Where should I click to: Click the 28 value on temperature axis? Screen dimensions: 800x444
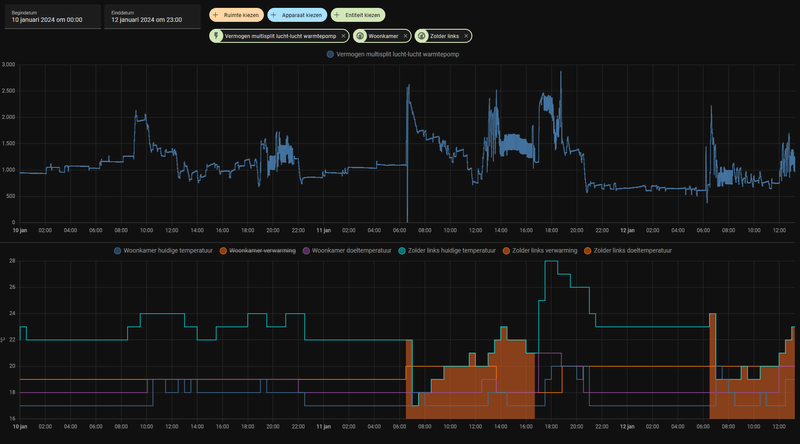(x=12, y=261)
